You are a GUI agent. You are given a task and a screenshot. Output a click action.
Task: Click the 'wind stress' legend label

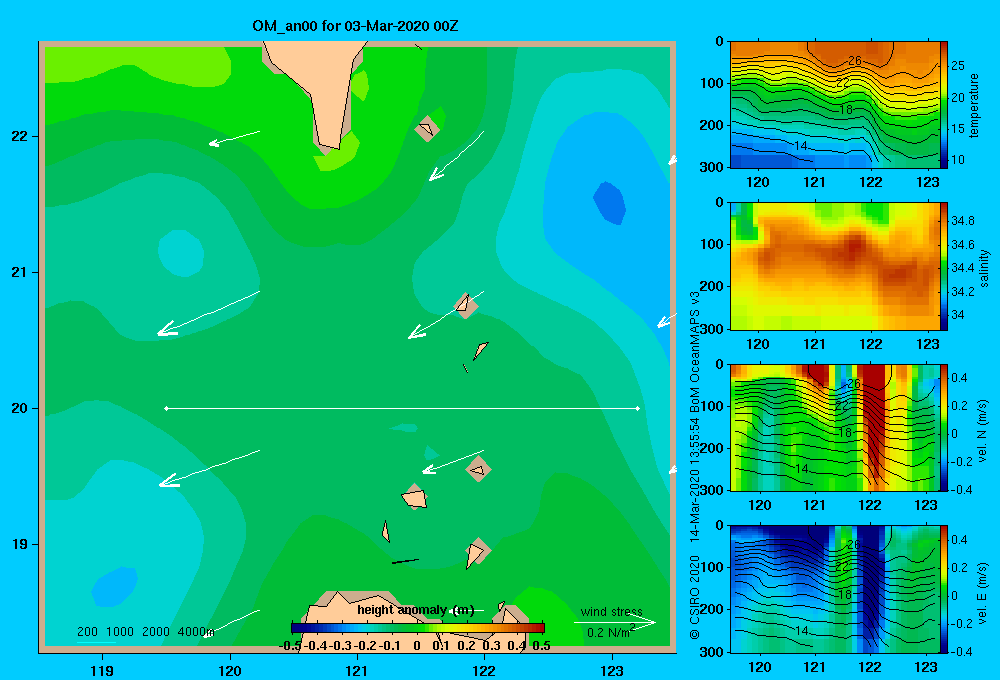[x=612, y=611]
